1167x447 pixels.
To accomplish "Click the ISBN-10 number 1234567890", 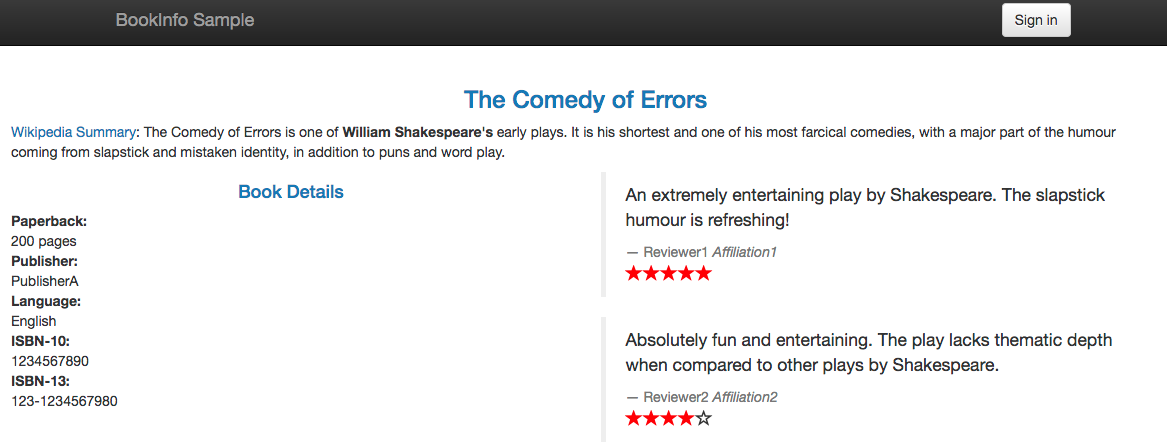I will point(49,361).
